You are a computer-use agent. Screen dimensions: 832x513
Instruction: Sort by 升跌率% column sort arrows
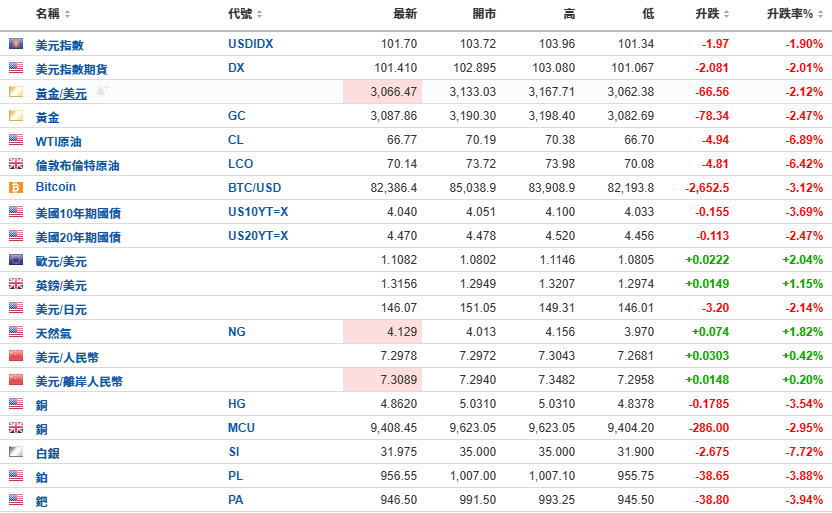pos(820,14)
